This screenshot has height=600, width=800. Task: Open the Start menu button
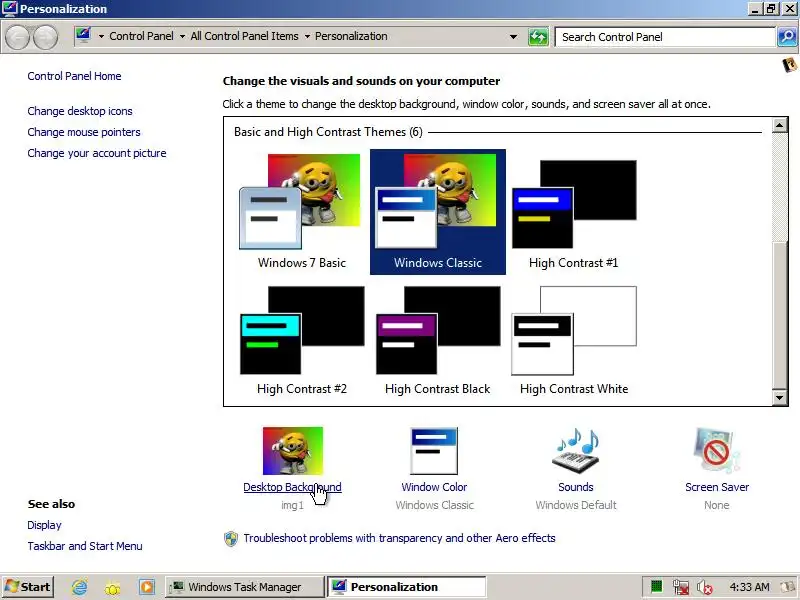click(x=28, y=587)
